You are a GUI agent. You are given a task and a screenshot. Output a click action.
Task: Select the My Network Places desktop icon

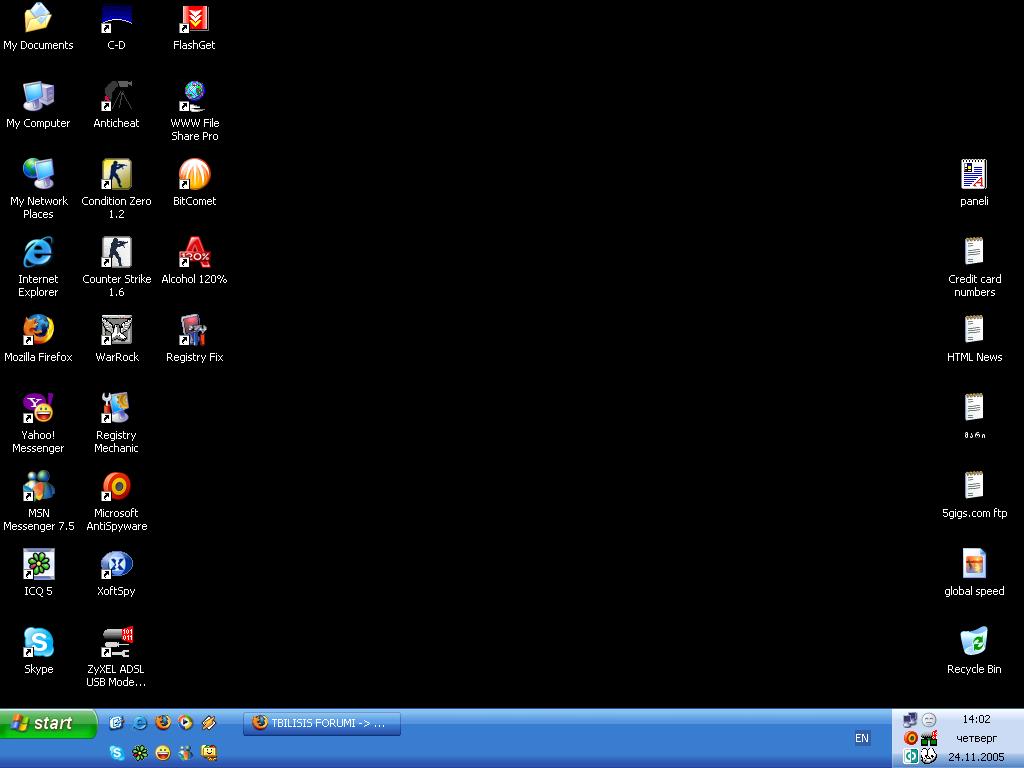[38, 188]
